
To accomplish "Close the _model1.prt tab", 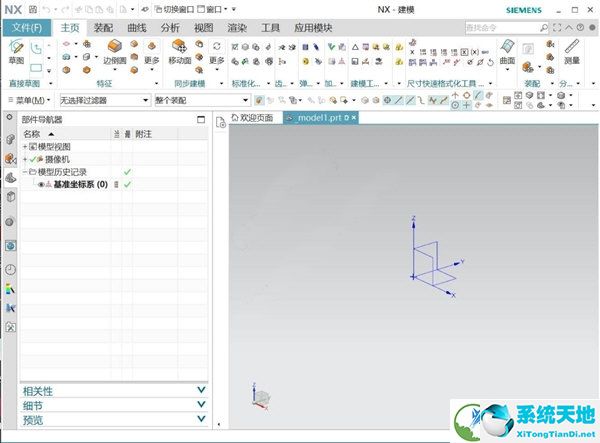I will point(354,118).
